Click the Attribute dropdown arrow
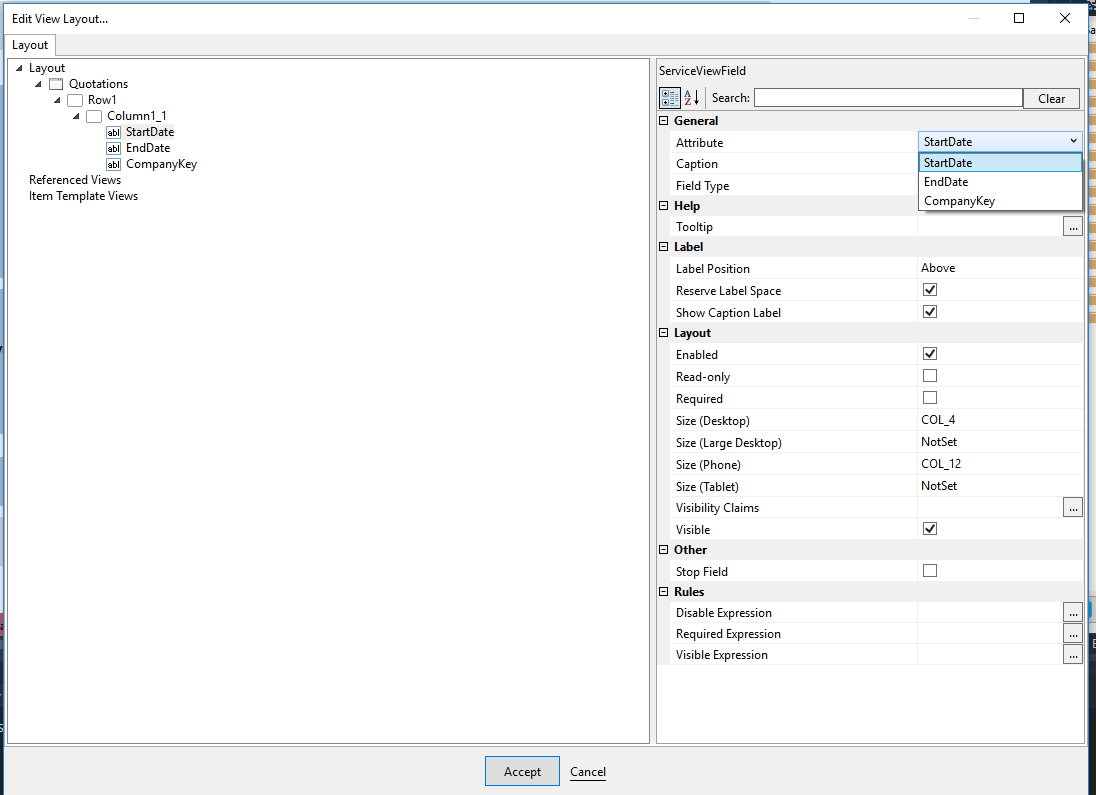The height and width of the screenshot is (795, 1096). tap(1073, 141)
